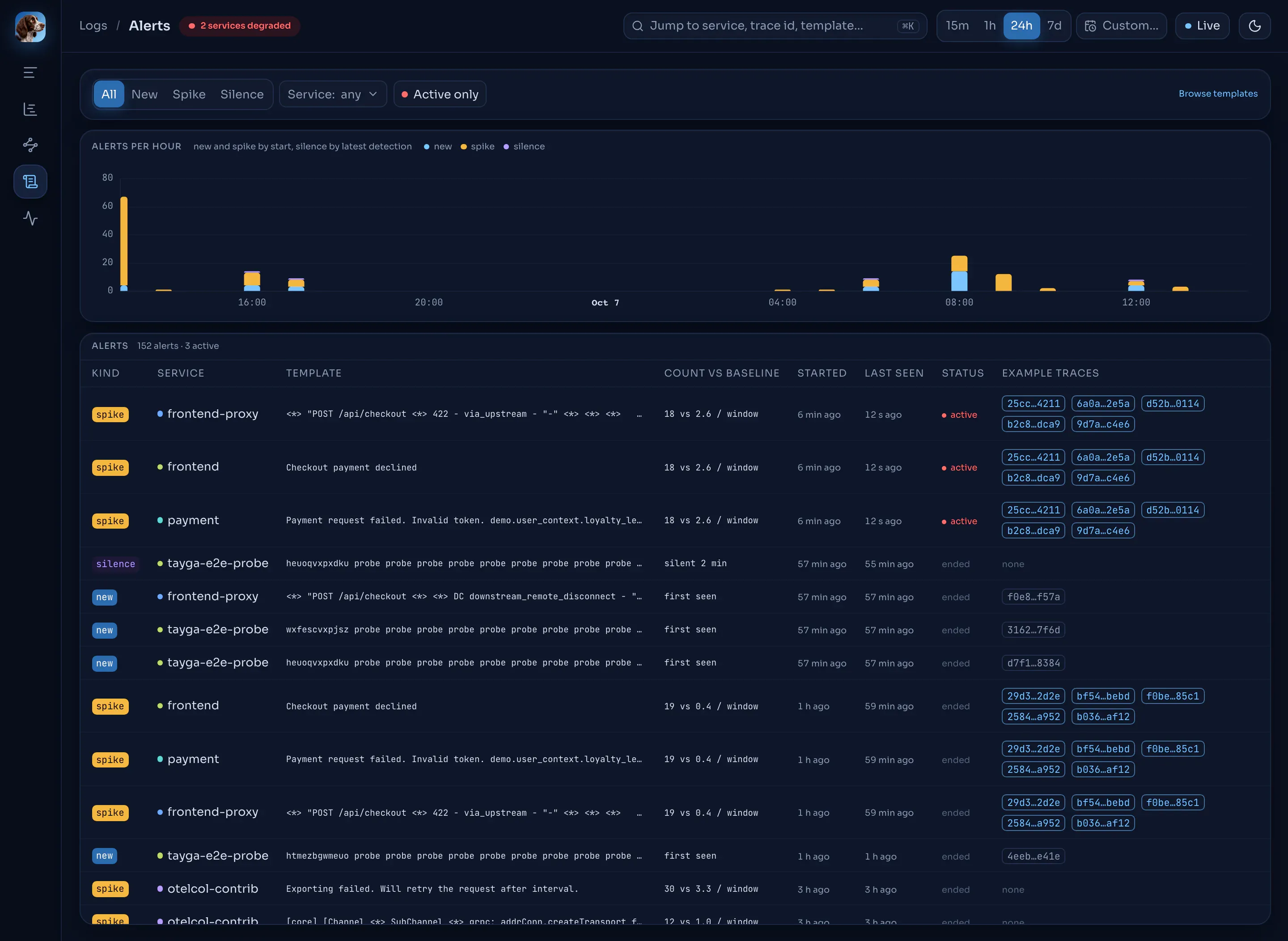Image resolution: width=1288 pixels, height=941 pixels.
Task: Toggle the silence series legend item
Action: [x=524, y=146]
